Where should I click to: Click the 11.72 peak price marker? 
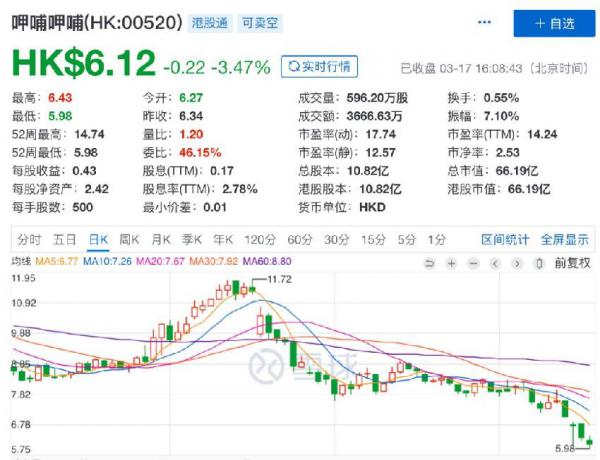(279, 279)
